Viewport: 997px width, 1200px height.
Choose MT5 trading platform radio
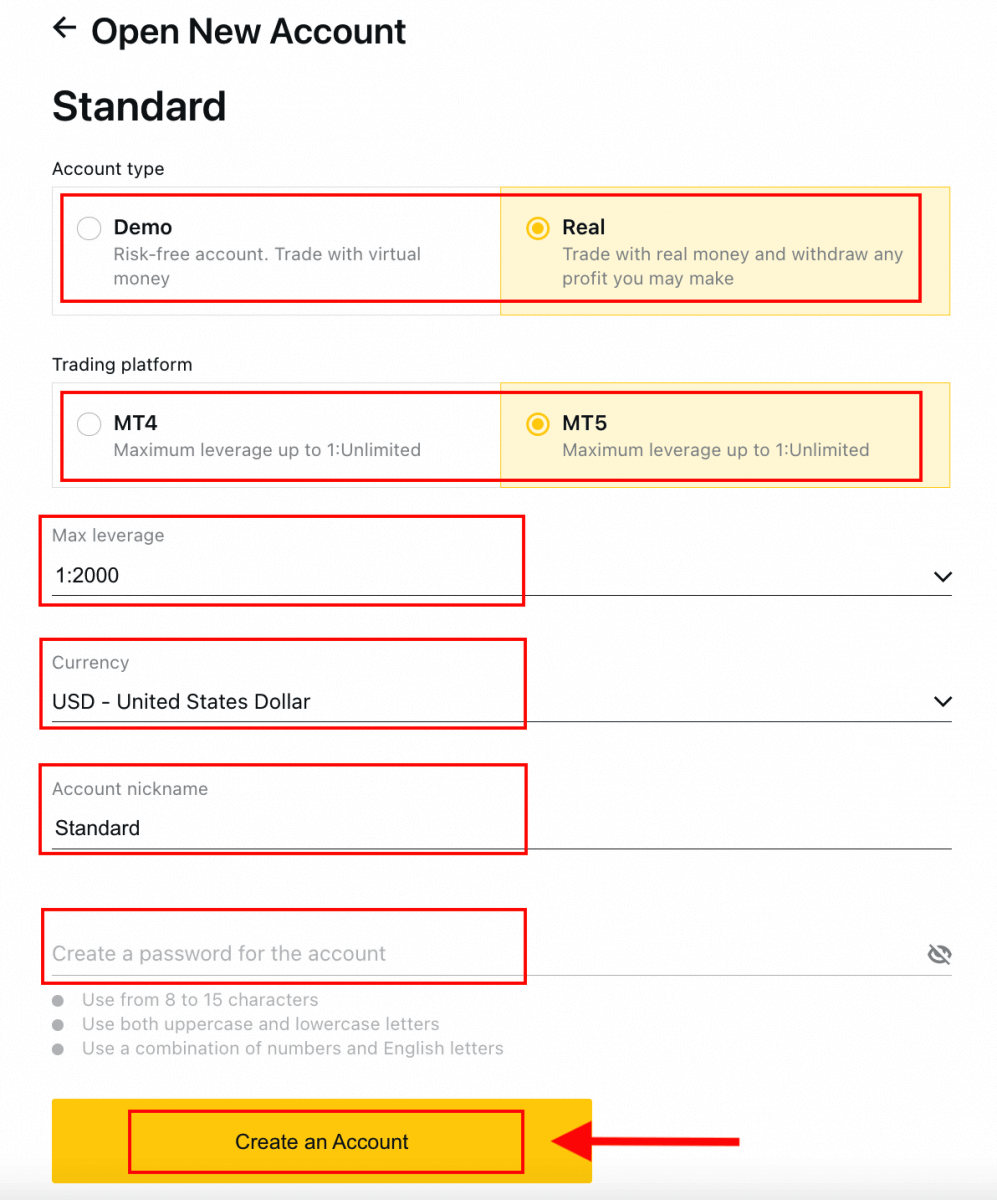click(537, 424)
